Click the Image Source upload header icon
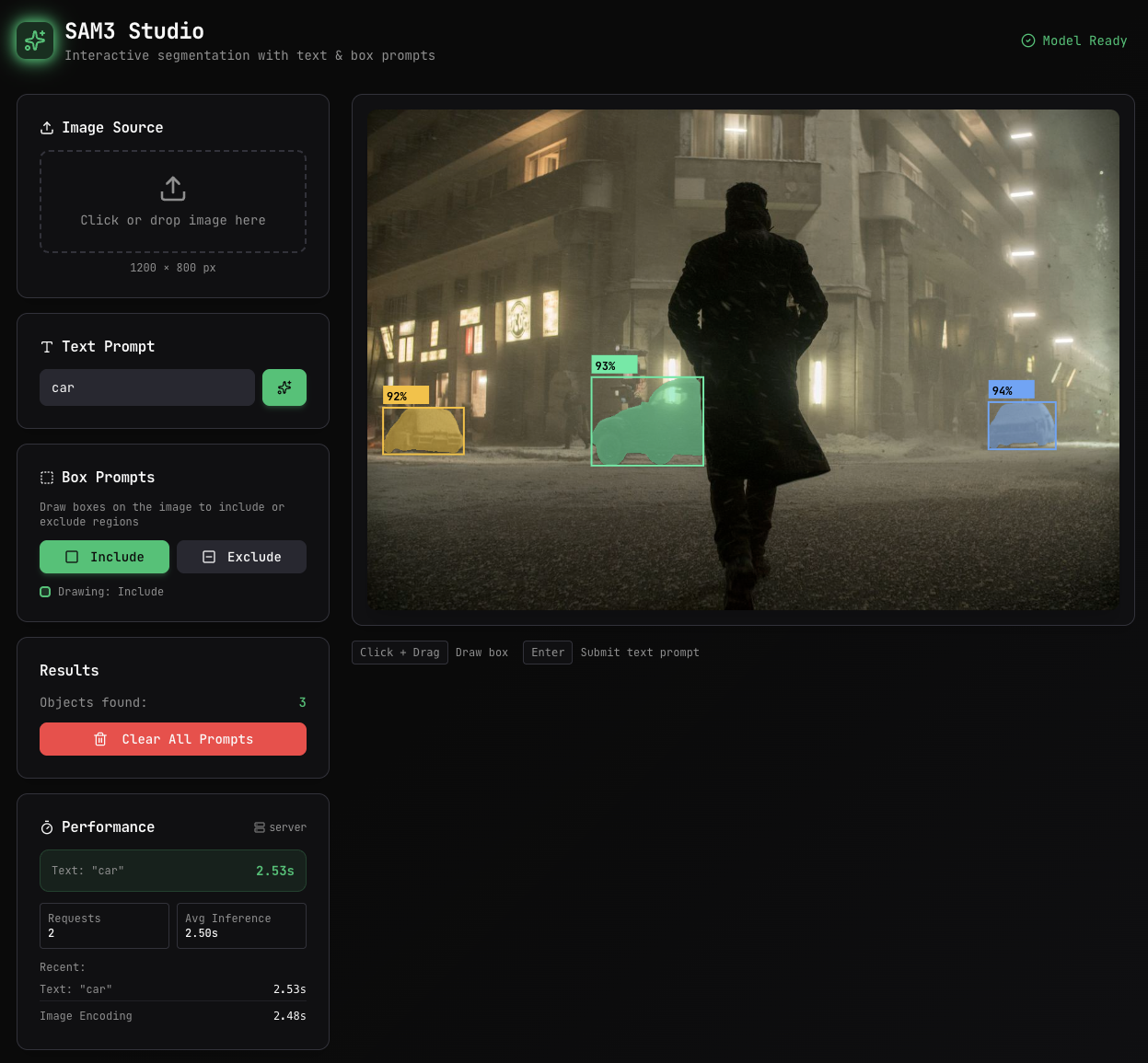 pyautogui.click(x=47, y=128)
